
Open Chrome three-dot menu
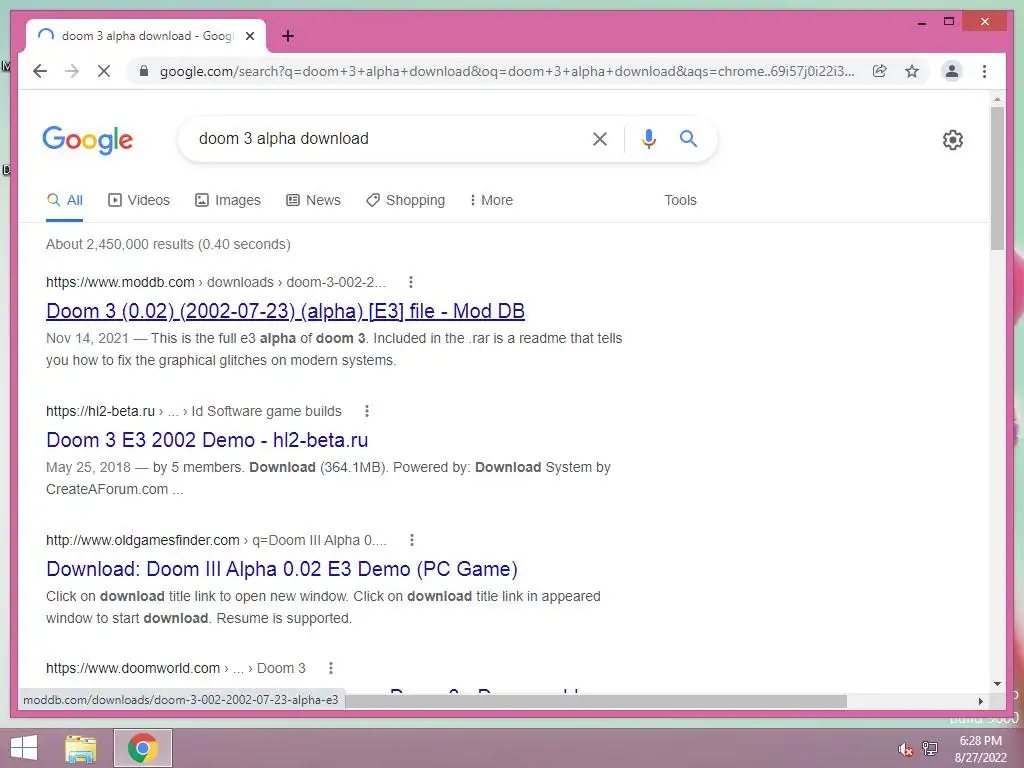[984, 71]
